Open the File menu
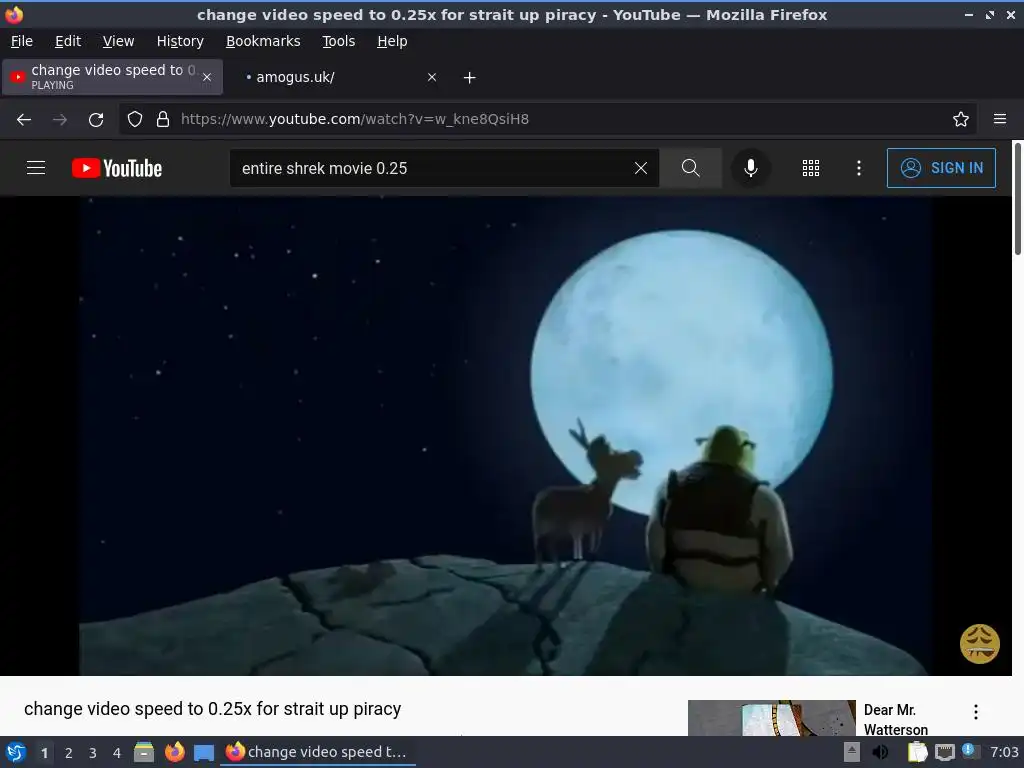The width and height of the screenshot is (1024, 768). (x=22, y=41)
